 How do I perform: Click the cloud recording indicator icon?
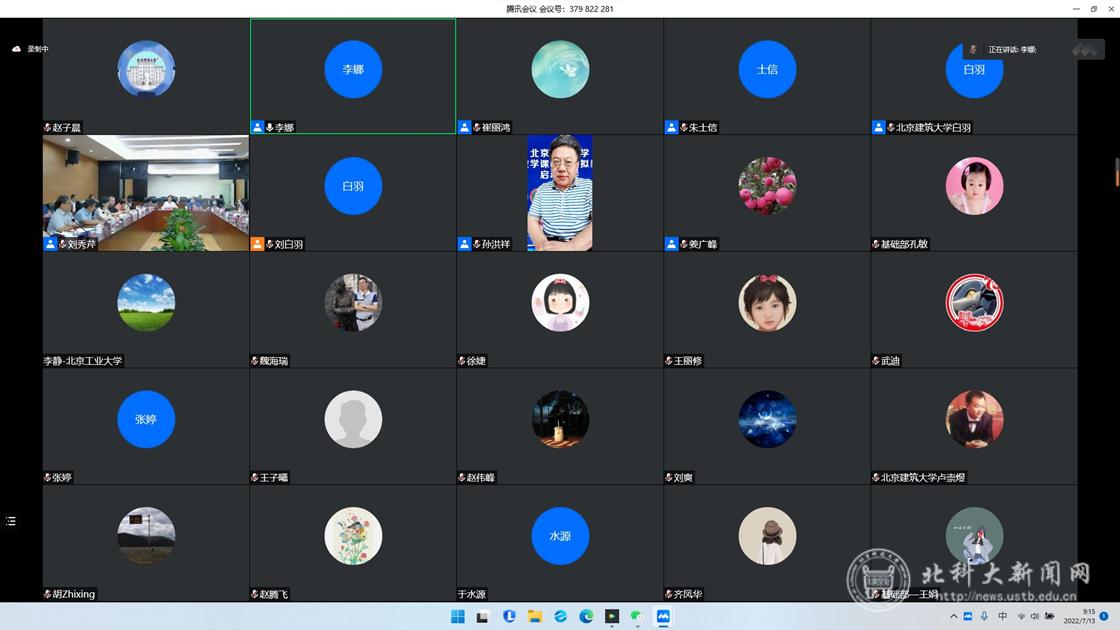[x=16, y=49]
